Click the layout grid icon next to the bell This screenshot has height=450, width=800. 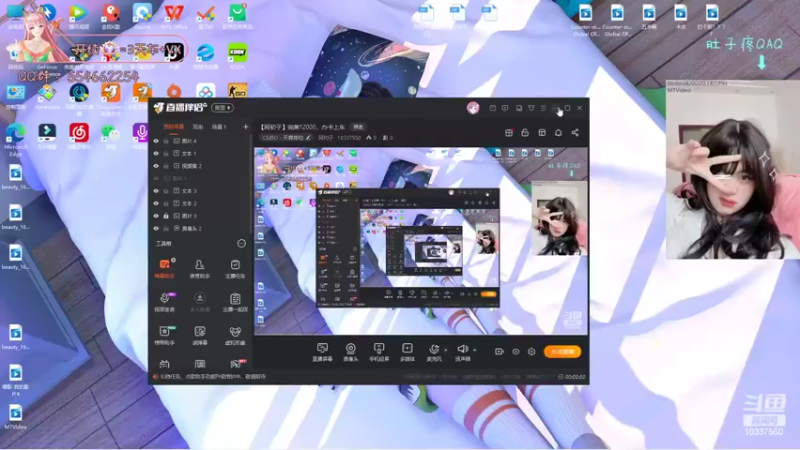pyautogui.click(x=542, y=133)
